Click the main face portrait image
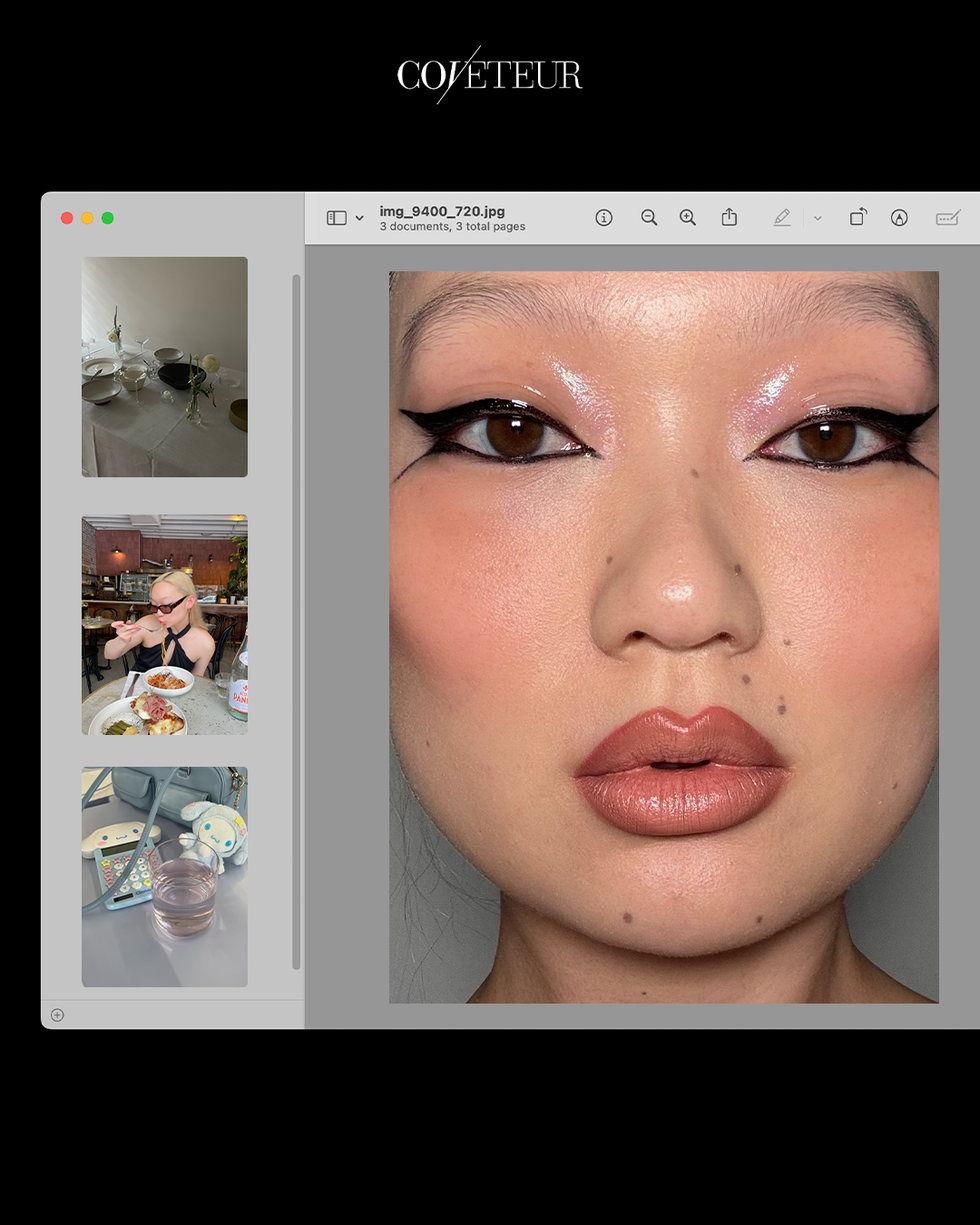The width and height of the screenshot is (980, 1225). pos(664,637)
